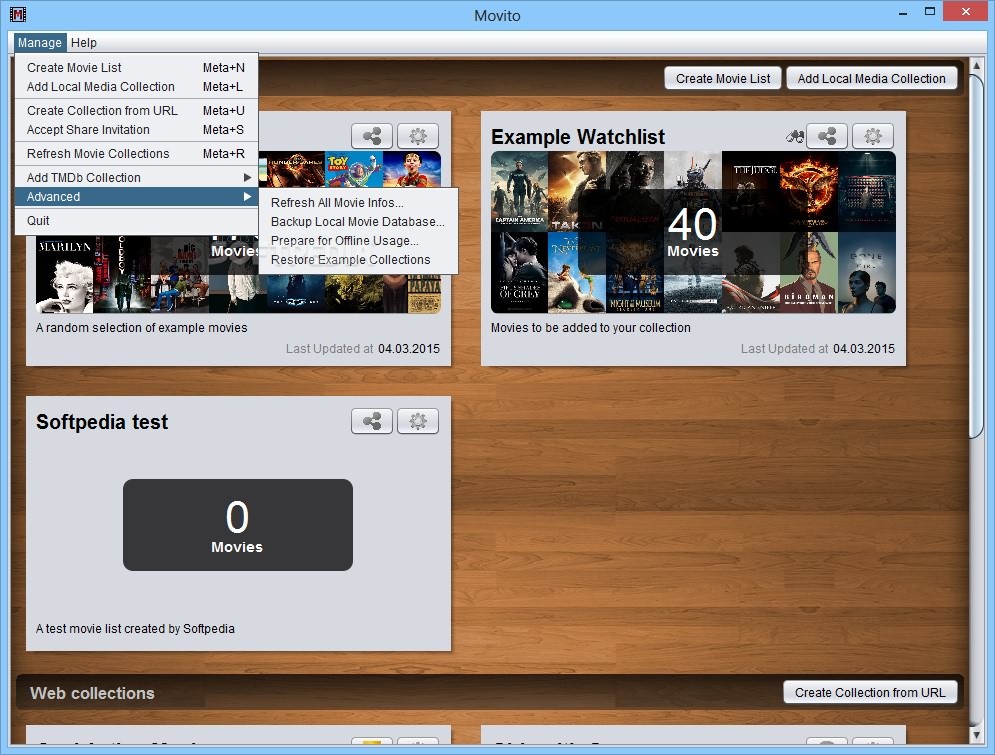Click the Share icon on Example Watchlist

click(826, 136)
